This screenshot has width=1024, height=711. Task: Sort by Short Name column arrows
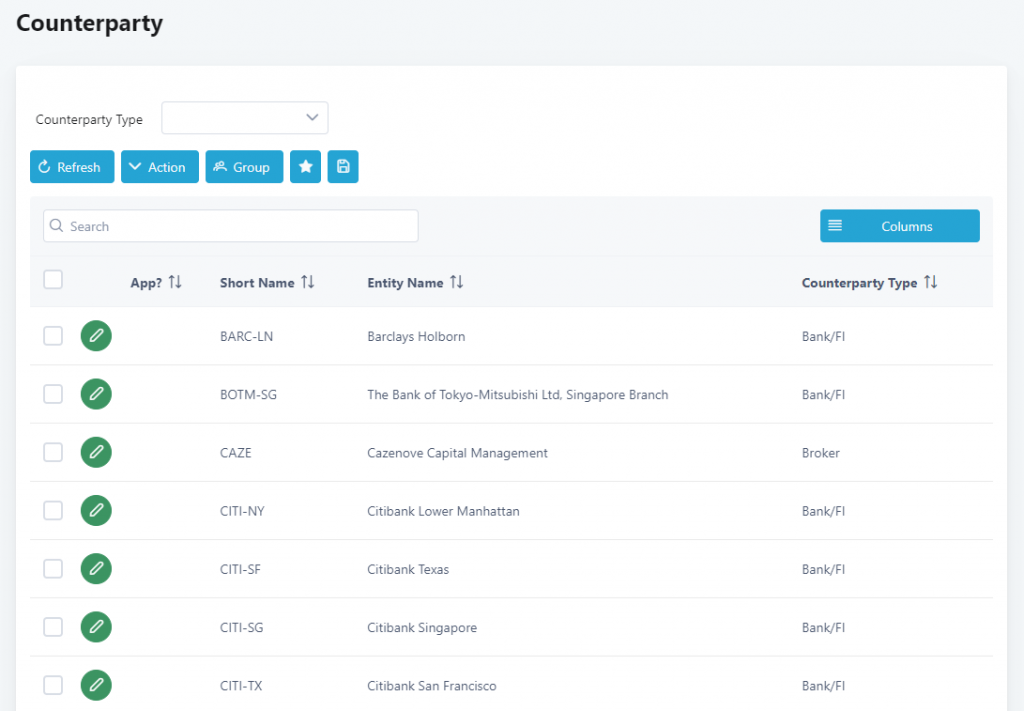point(307,283)
